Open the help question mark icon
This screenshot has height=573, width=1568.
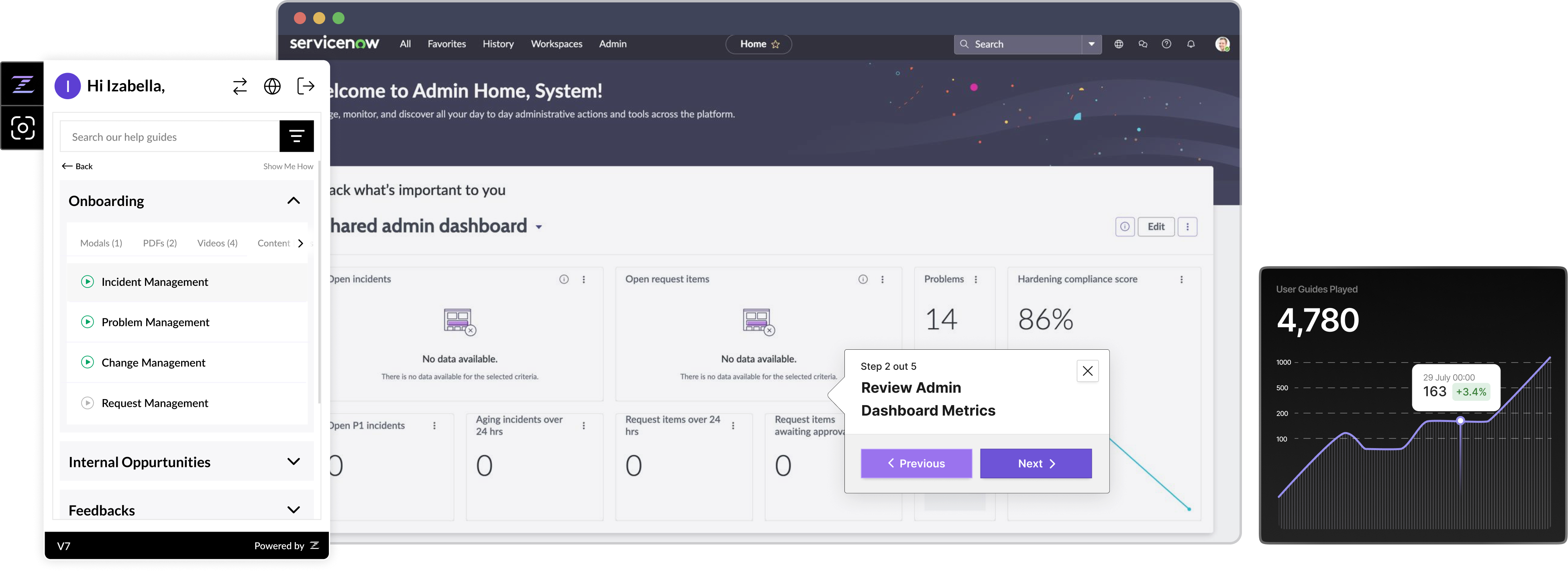(x=1166, y=44)
